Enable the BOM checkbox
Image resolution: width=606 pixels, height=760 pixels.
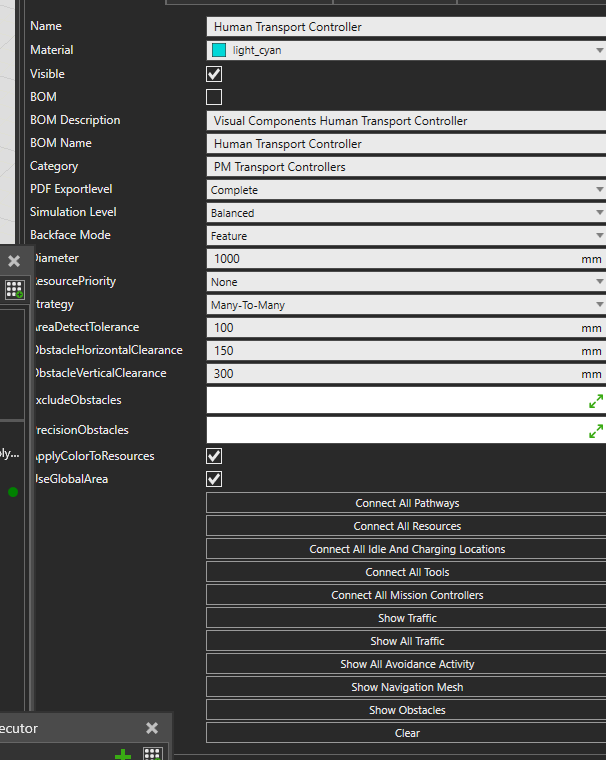214,97
